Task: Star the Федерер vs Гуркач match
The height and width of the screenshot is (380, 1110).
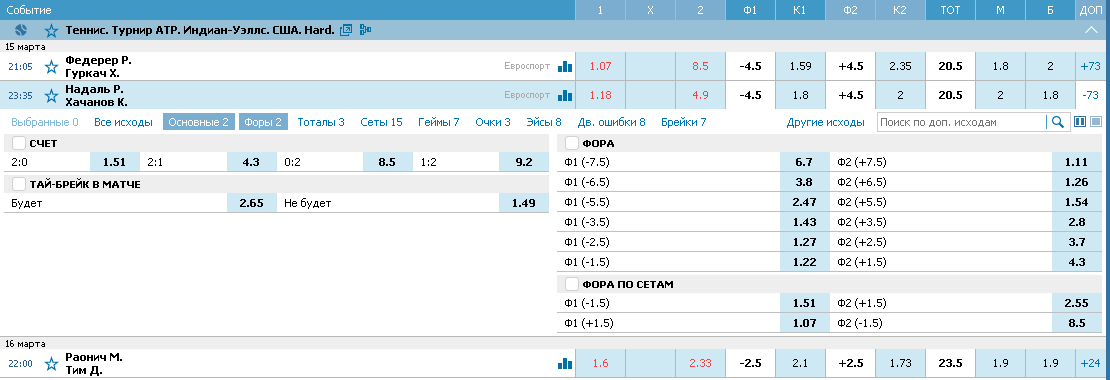Action: (x=51, y=67)
